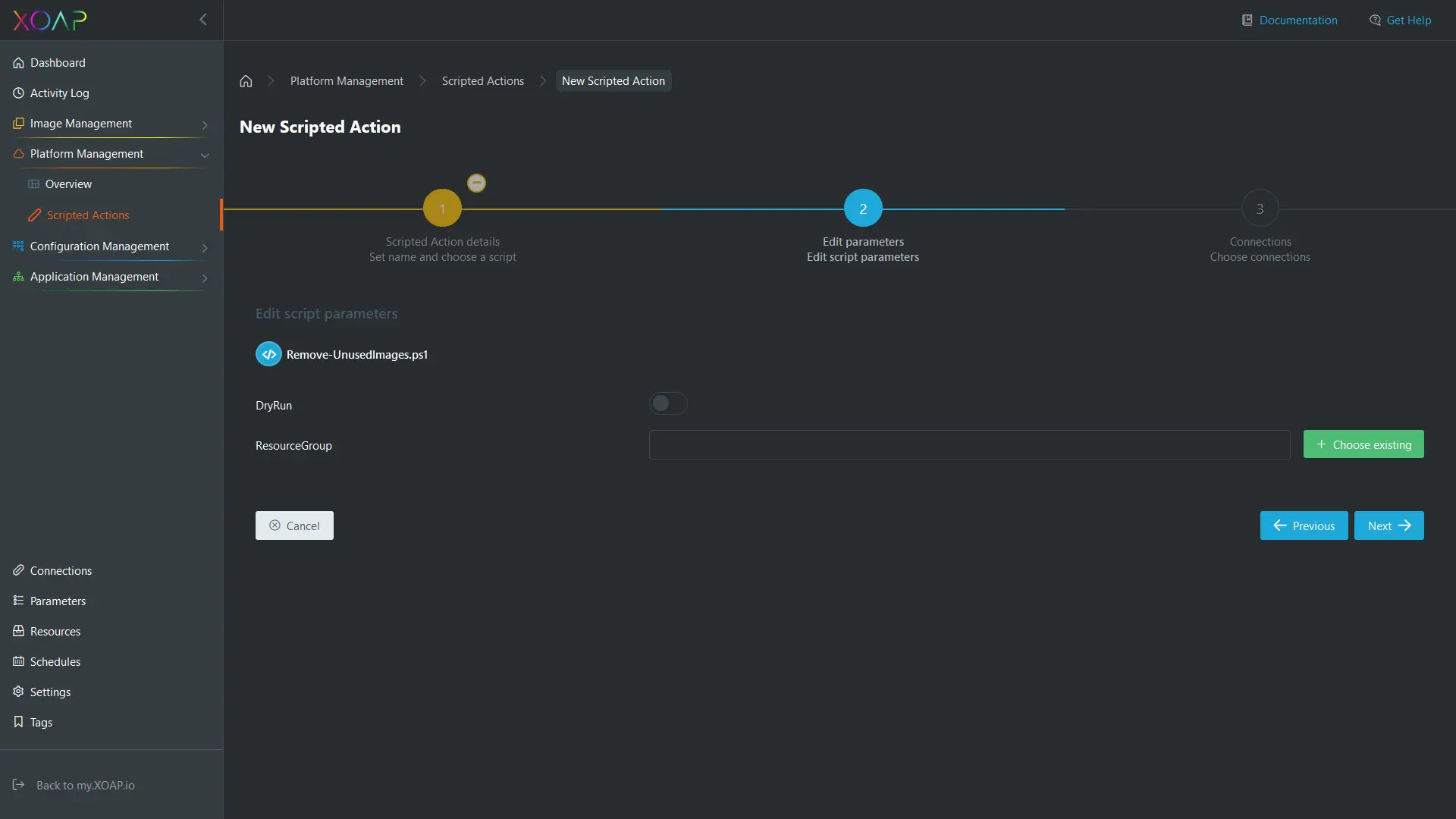Image resolution: width=1456 pixels, height=819 pixels.
Task: Collapse the Platform Management menu chevron
Action: 204,155
